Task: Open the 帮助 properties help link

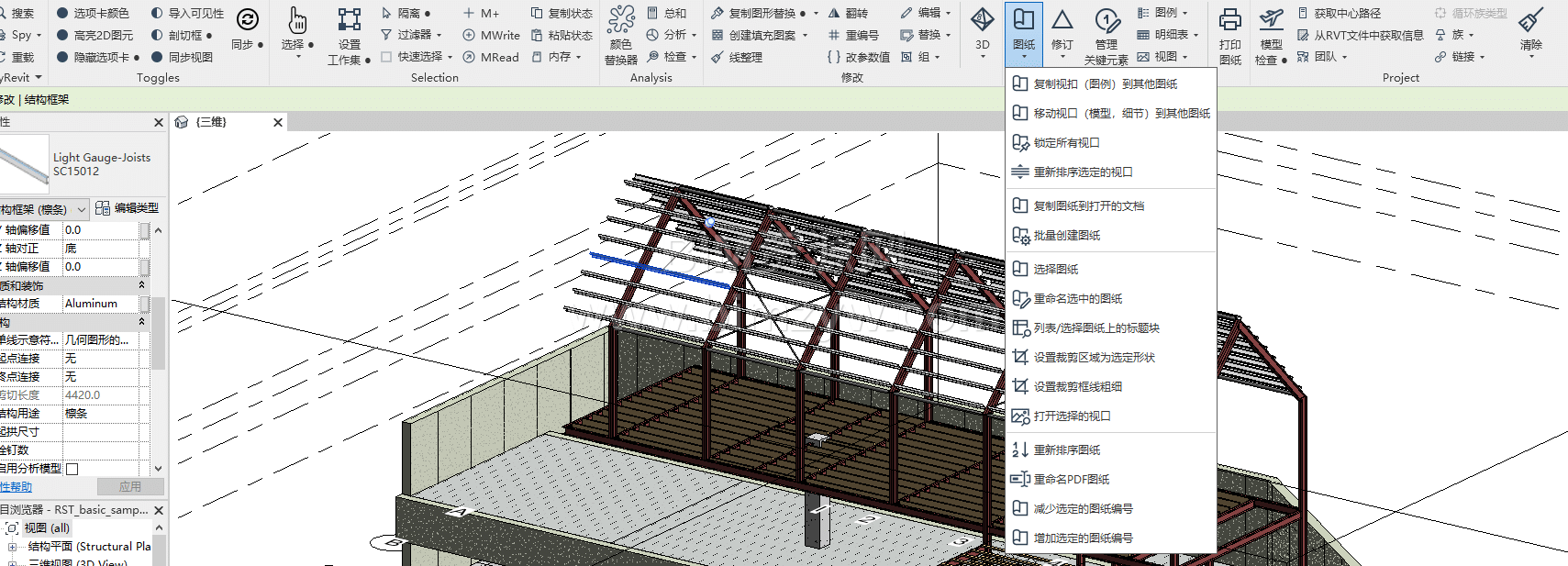Action: click(16, 487)
